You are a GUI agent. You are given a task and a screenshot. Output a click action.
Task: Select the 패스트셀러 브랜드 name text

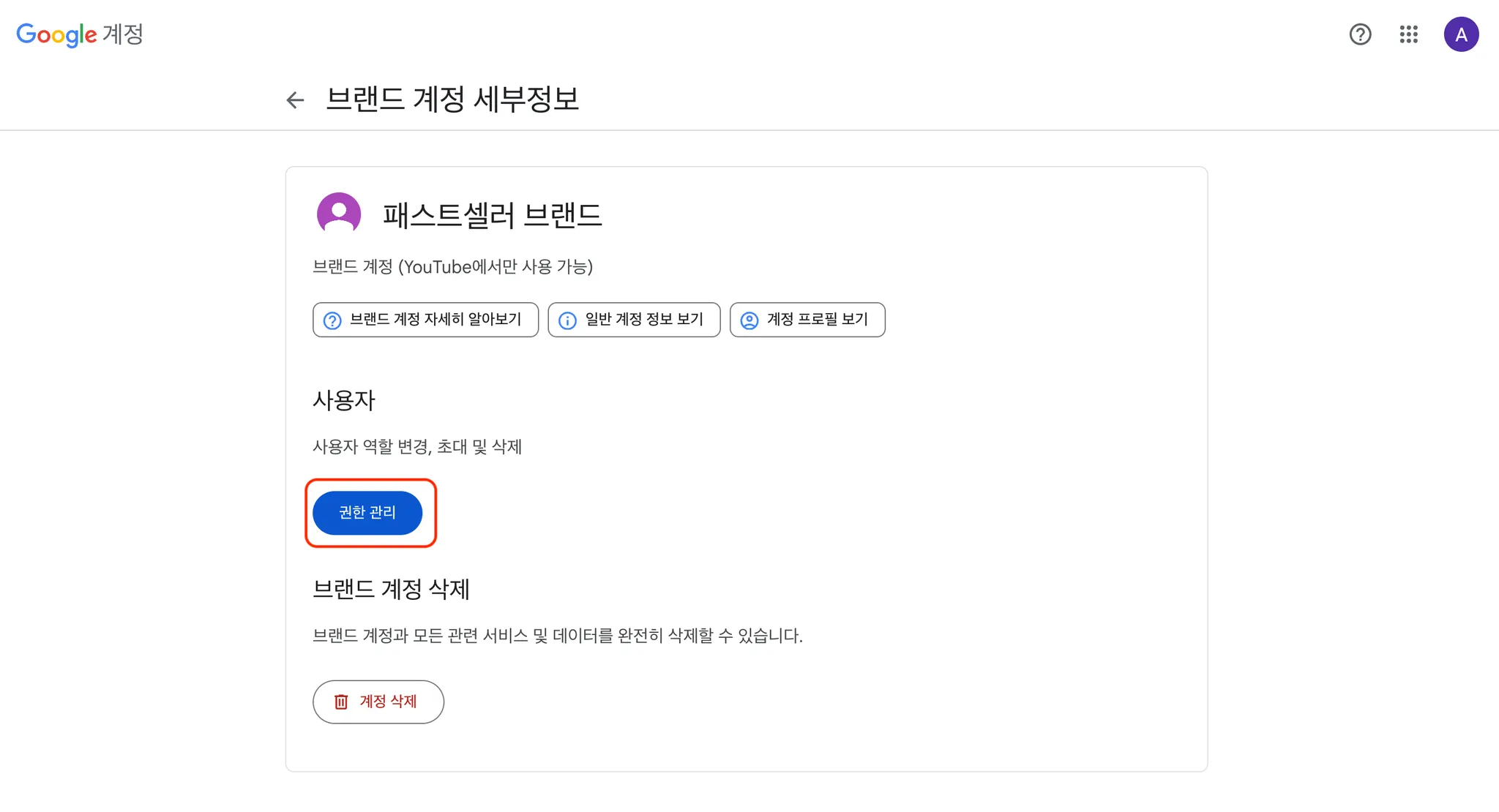[492, 215]
